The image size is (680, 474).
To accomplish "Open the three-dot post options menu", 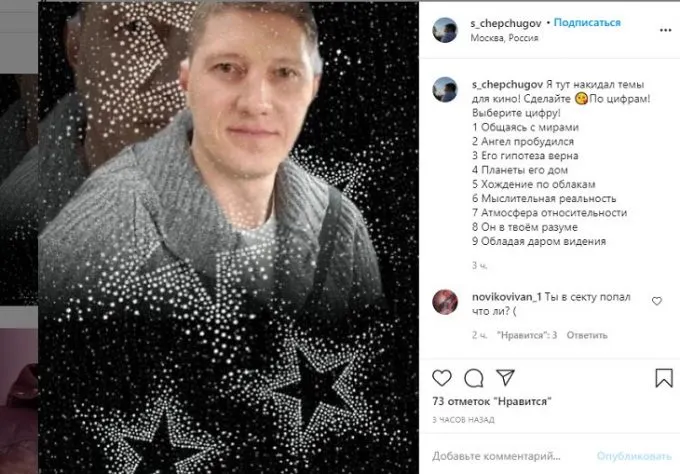I will click(665, 30).
